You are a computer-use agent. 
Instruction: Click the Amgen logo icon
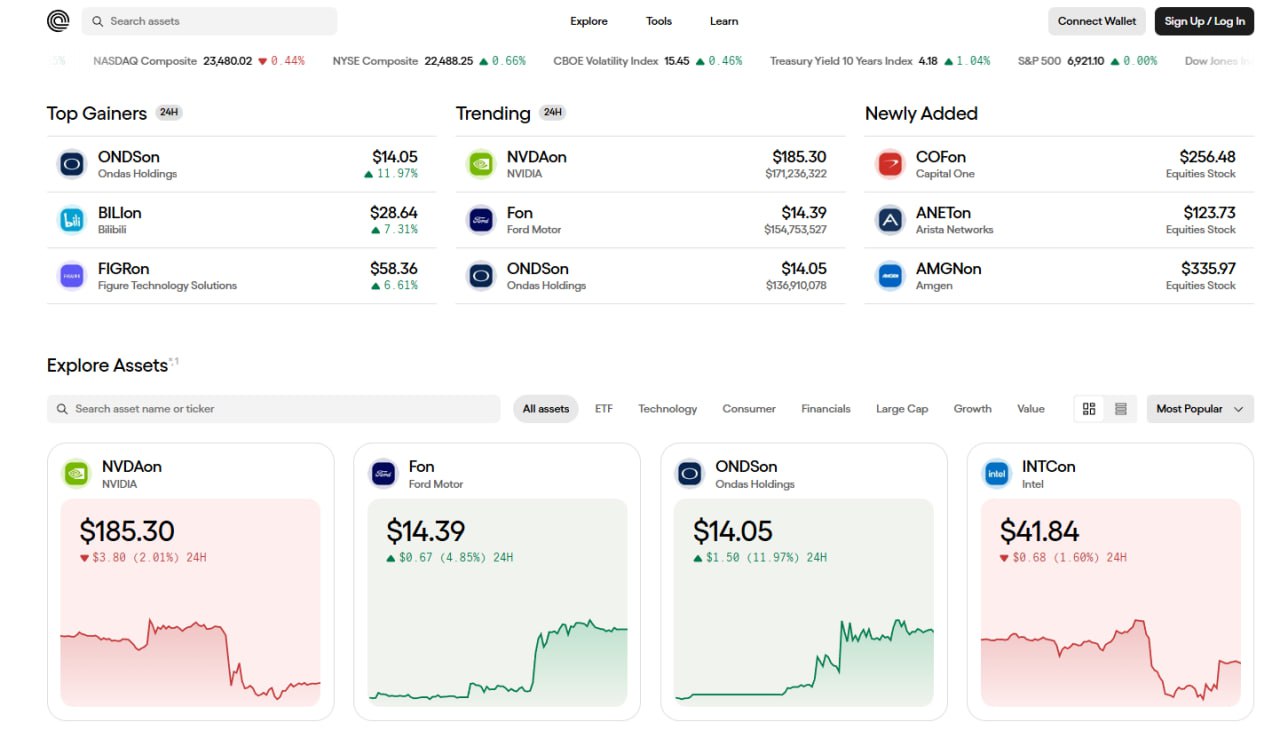pos(890,276)
